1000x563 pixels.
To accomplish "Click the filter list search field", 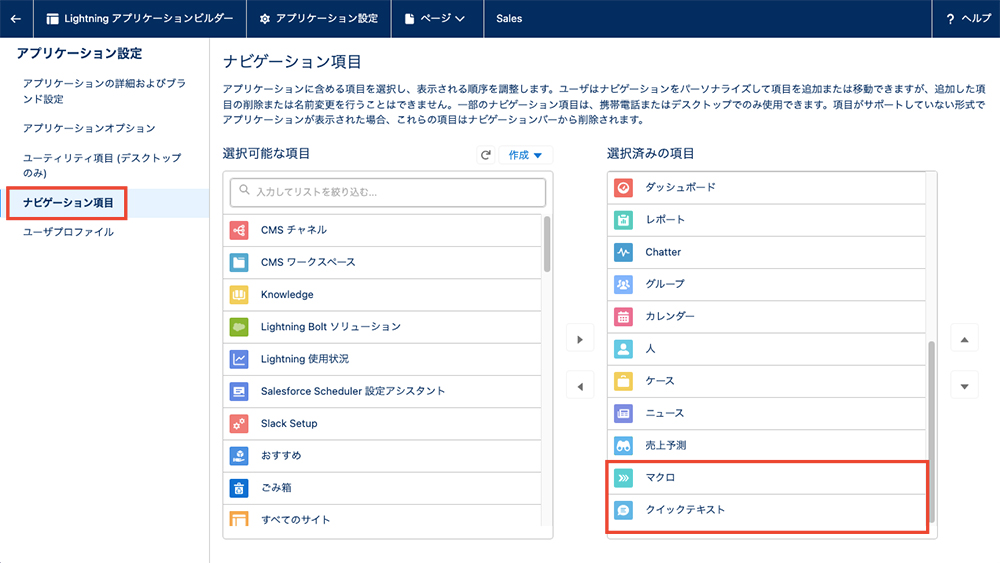I will point(388,192).
